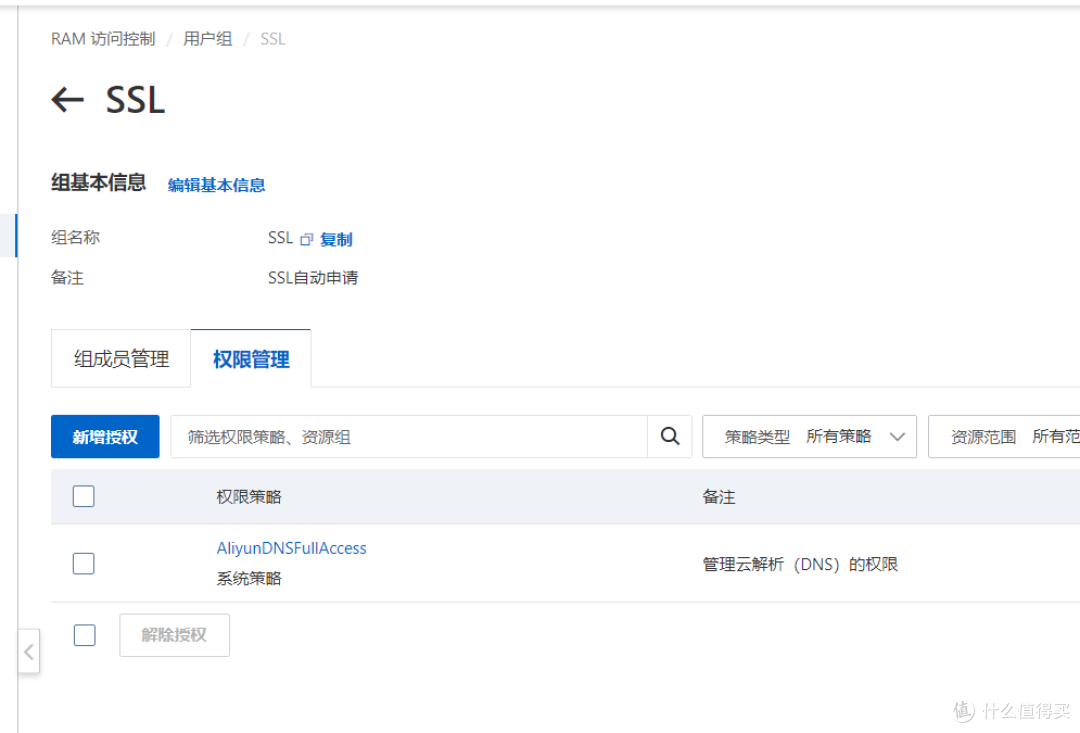Image resolution: width=1080 pixels, height=733 pixels.
Task: Click the 系统策略 label under the policy name
Action: [x=249, y=578]
